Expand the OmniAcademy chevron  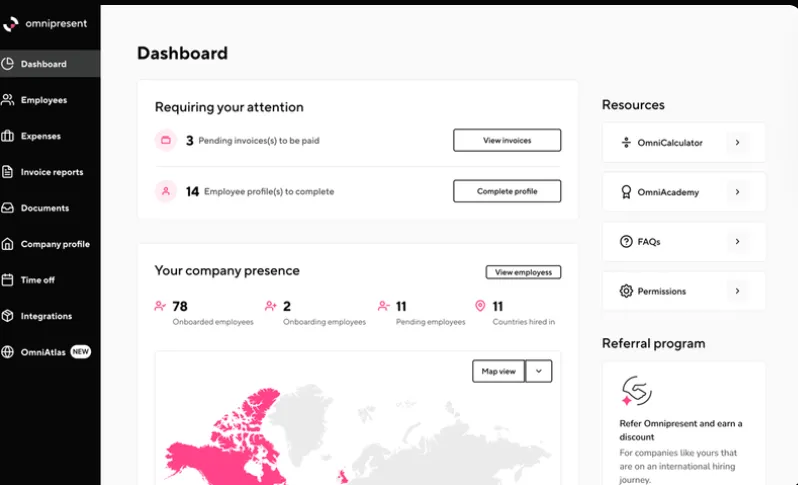737,192
